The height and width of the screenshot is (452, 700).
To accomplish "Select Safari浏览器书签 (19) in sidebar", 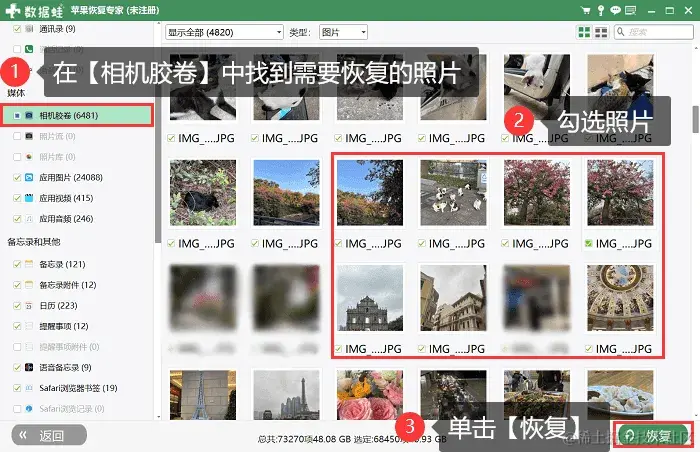I will pos(78,388).
